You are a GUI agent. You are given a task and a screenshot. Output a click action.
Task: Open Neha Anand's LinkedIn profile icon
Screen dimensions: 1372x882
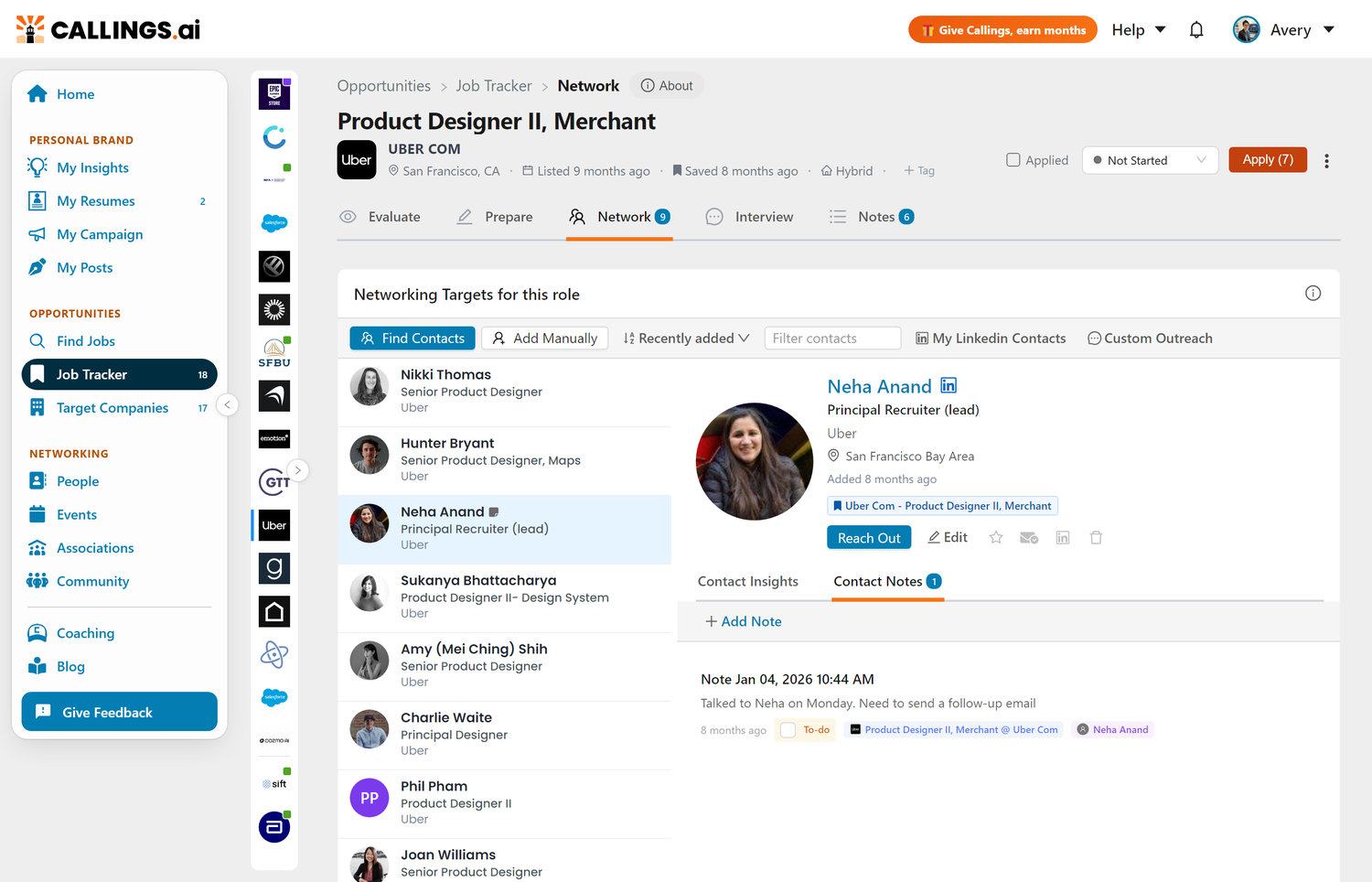949,386
